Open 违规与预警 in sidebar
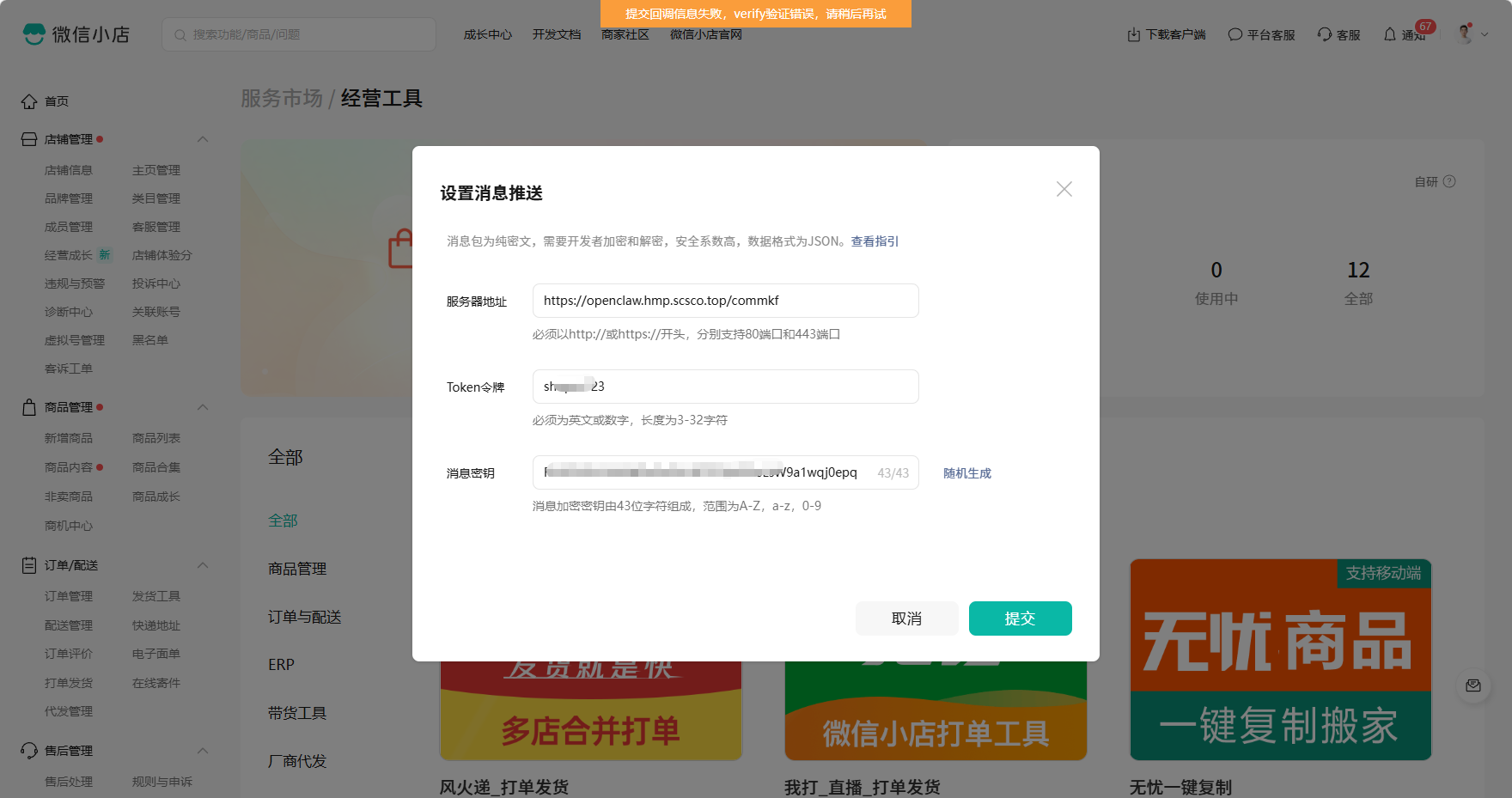The image size is (1512, 798). [75, 283]
